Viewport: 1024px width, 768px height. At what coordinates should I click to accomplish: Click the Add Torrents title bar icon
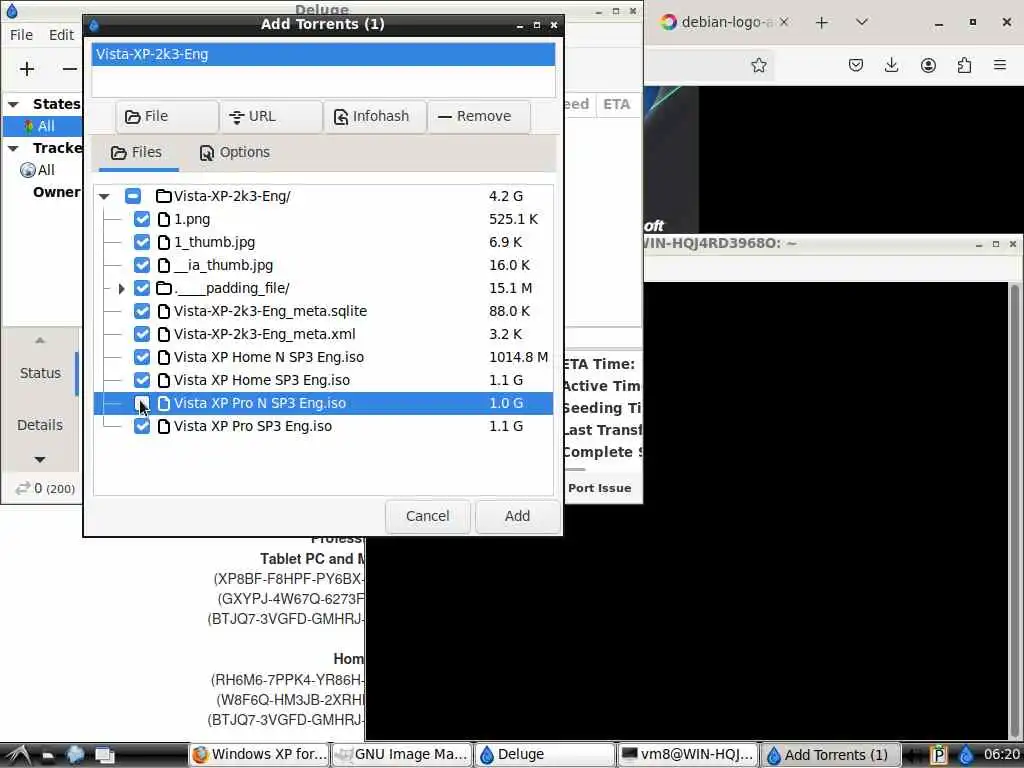coord(93,25)
